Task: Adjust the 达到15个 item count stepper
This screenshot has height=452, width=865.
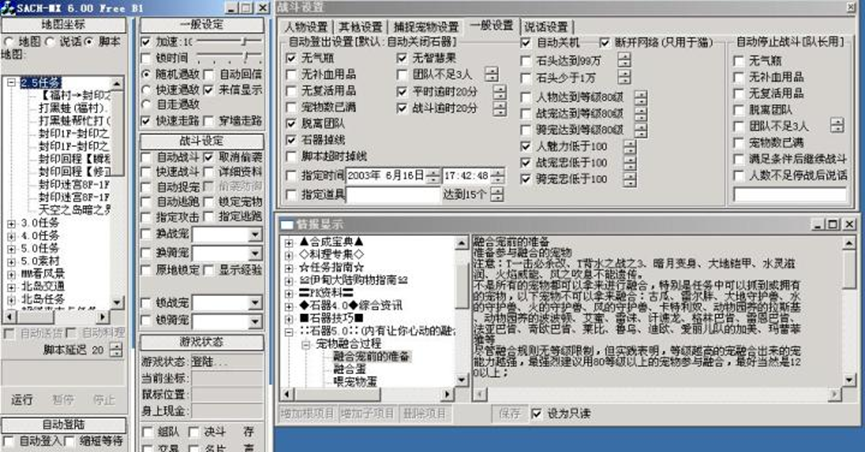Action: [496, 195]
